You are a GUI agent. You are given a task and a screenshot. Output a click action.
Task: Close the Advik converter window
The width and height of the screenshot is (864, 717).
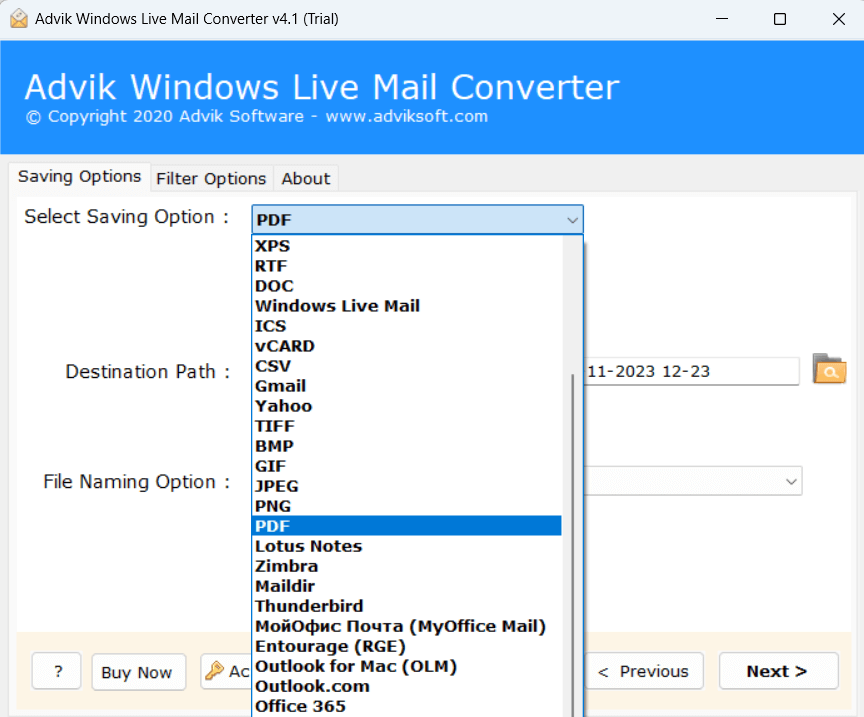click(838, 19)
